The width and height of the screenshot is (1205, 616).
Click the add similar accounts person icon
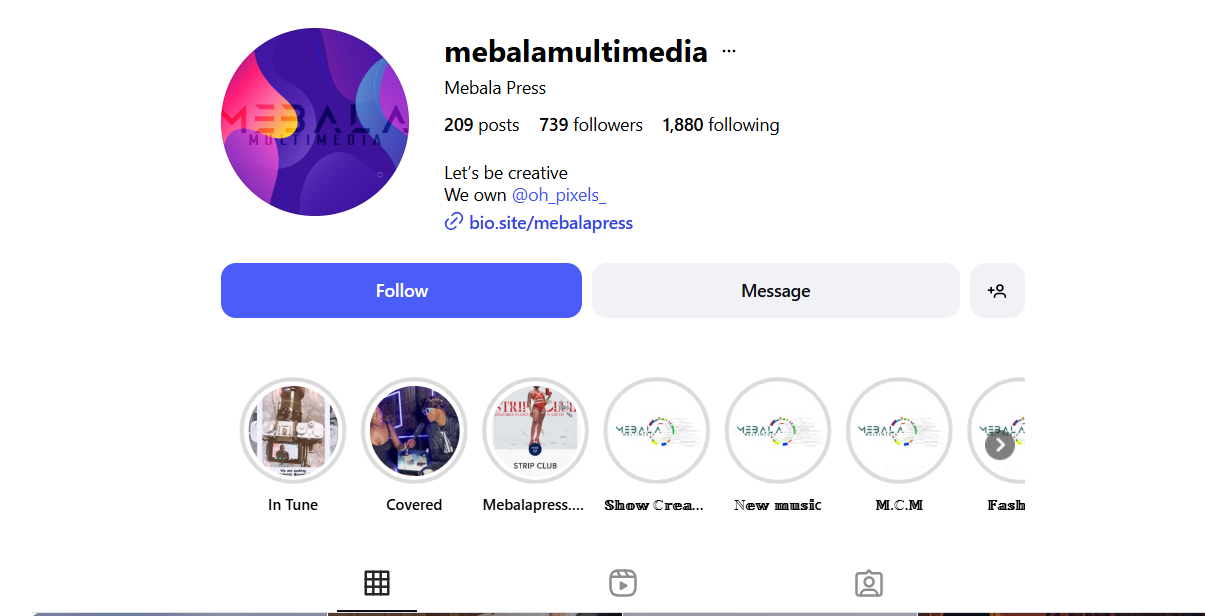(997, 291)
